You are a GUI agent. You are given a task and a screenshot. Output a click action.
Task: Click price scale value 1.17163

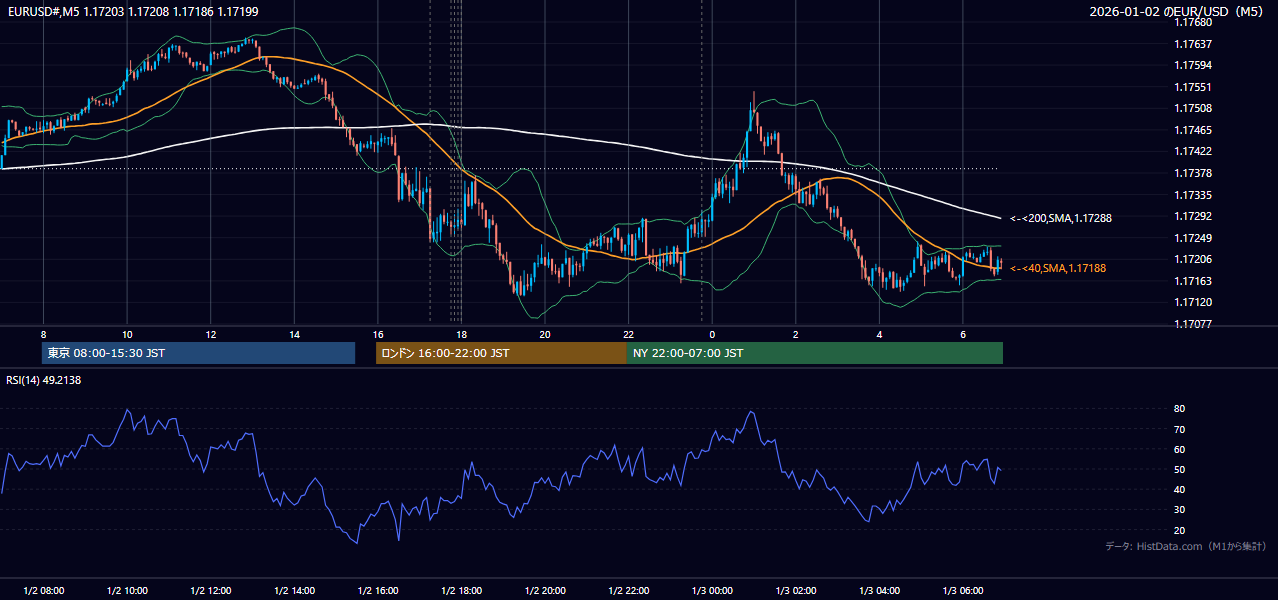(1194, 281)
